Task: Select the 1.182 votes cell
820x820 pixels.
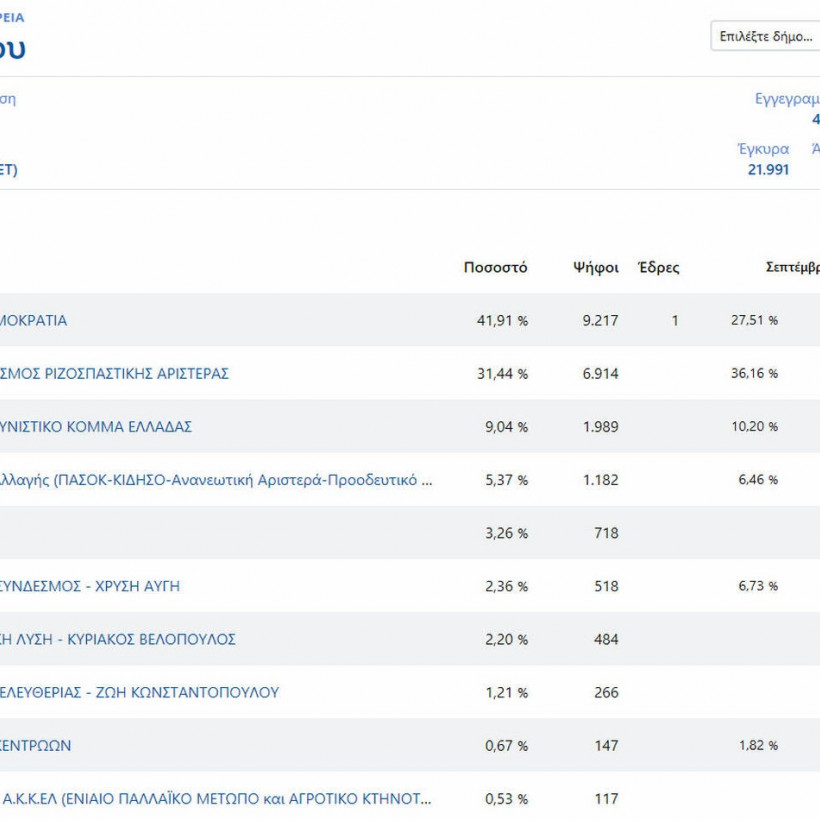Action: coord(600,480)
